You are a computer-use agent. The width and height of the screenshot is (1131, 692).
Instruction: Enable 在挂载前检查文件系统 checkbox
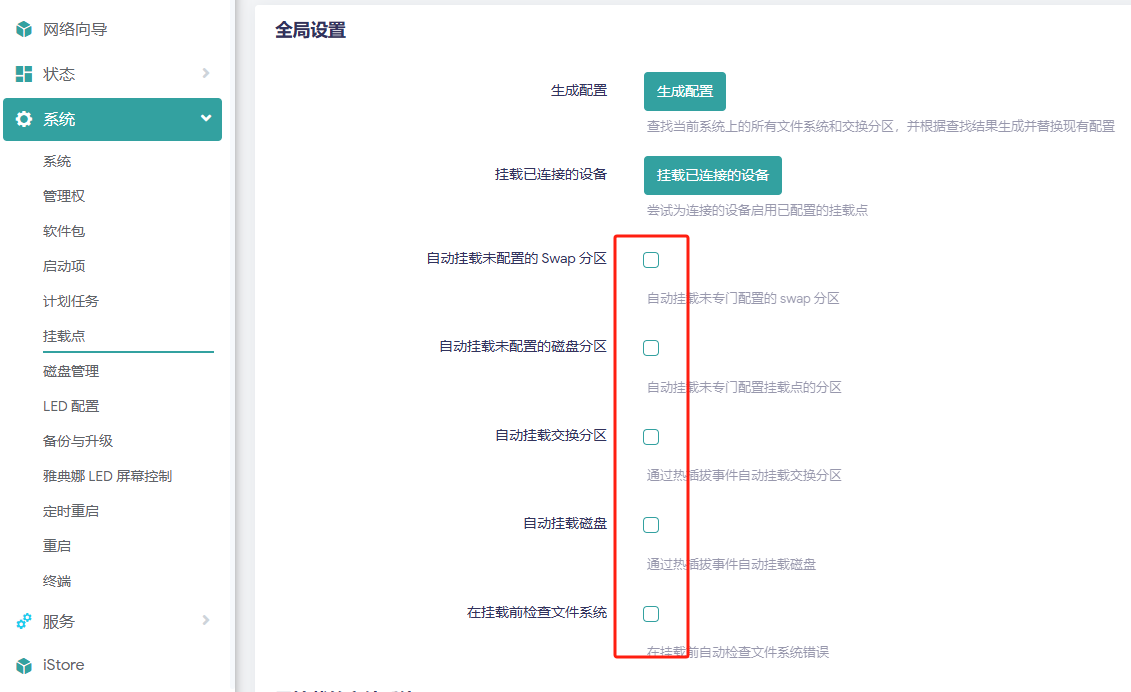coord(651,612)
